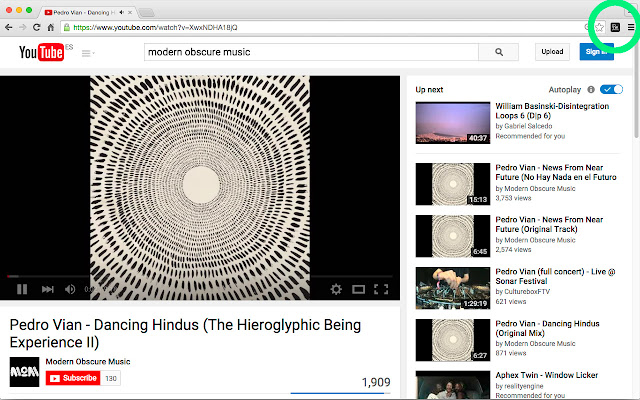The width and height of the screenshot is (640, 400).
Task: Open Aphex Twin - Window Licker title
Action: coord(547,375)
